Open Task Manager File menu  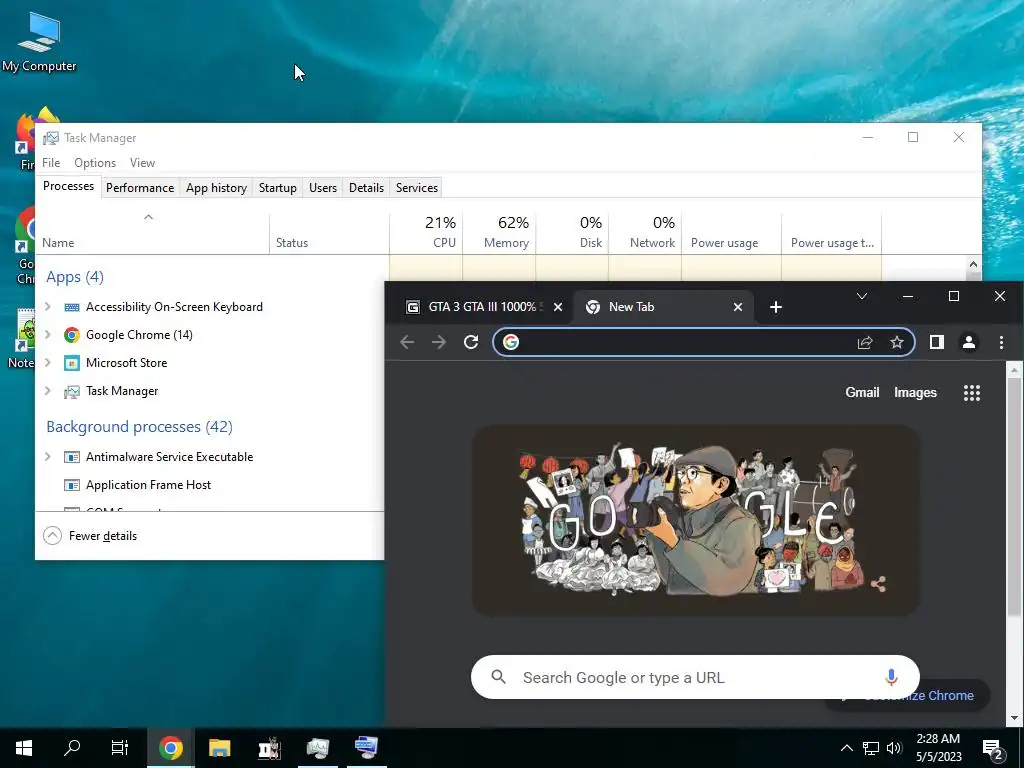51,163
